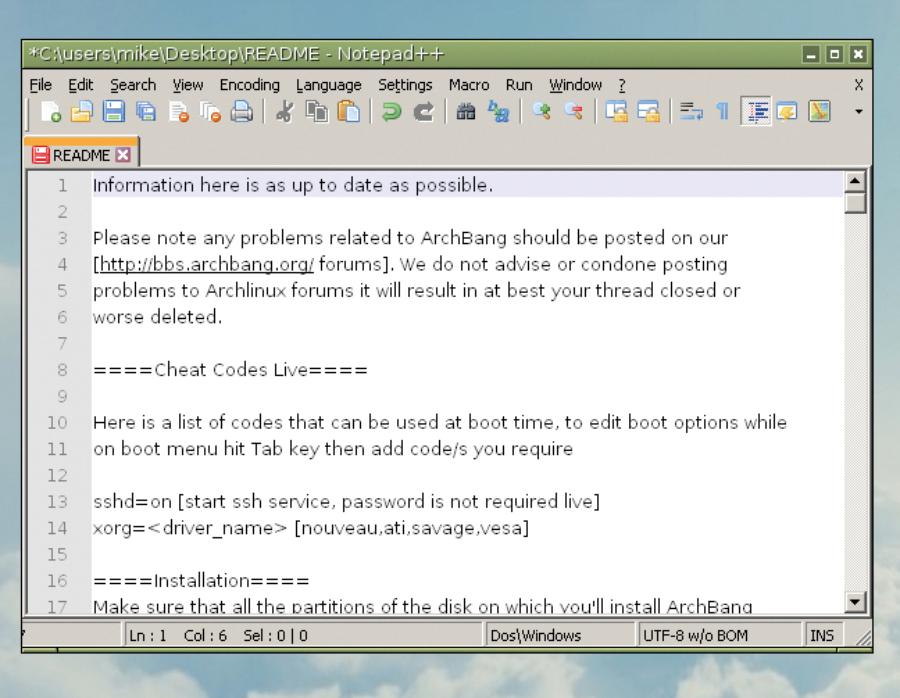Maximize the Notepad++ window
This screenshot has height=698, width=900.
(835, 55)
